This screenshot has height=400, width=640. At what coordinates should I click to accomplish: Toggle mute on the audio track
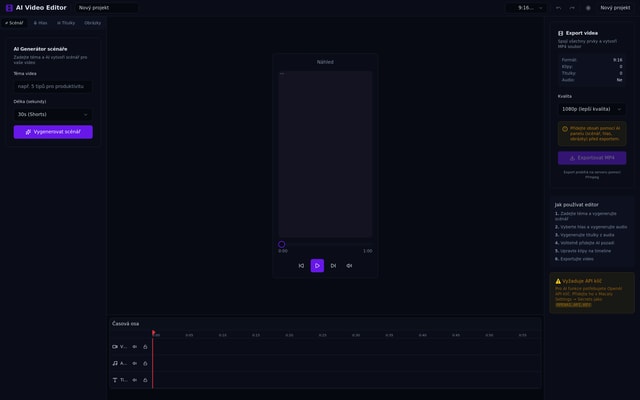click(135, 363)
